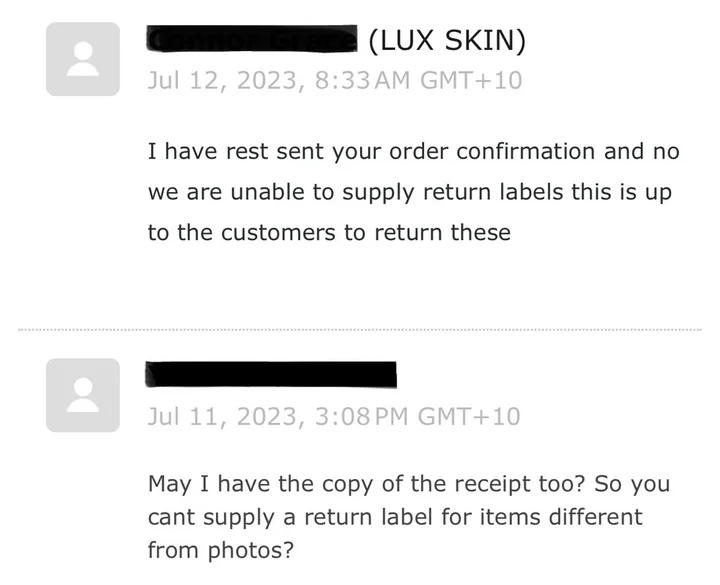Click the 8:33 AM GMT+10 time text
This screenshot has width=720, height=585.
click(418, 80)
